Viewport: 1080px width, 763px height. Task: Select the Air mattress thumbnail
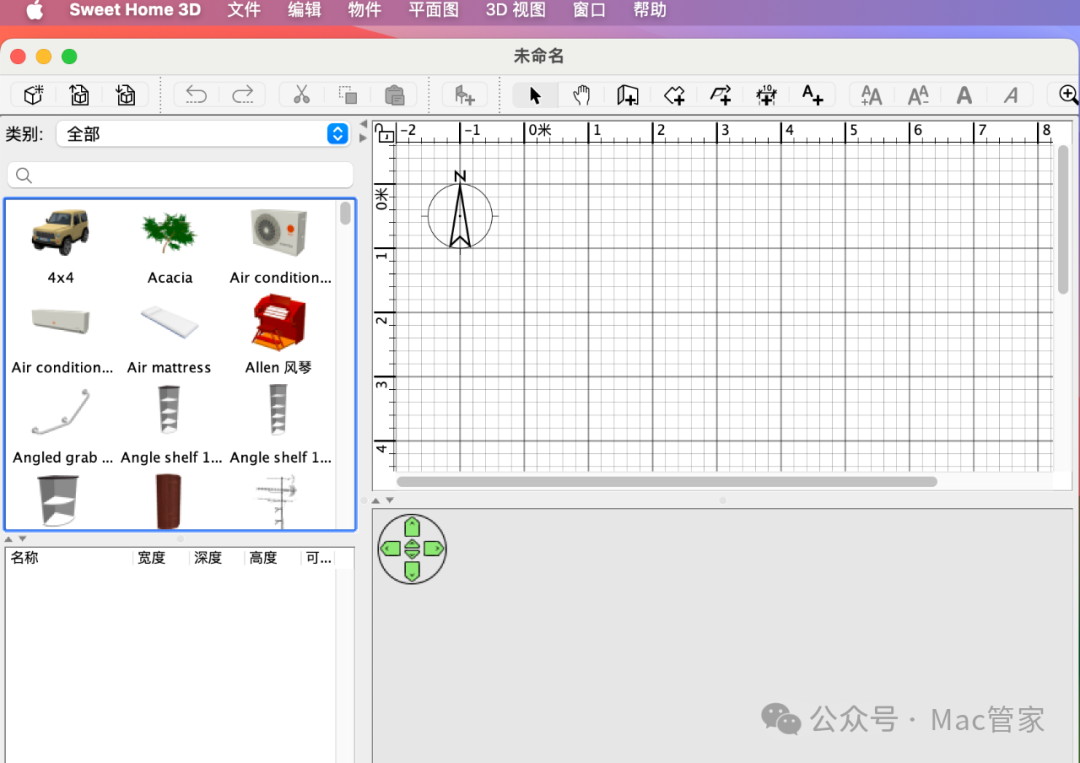tap(169, 322)
